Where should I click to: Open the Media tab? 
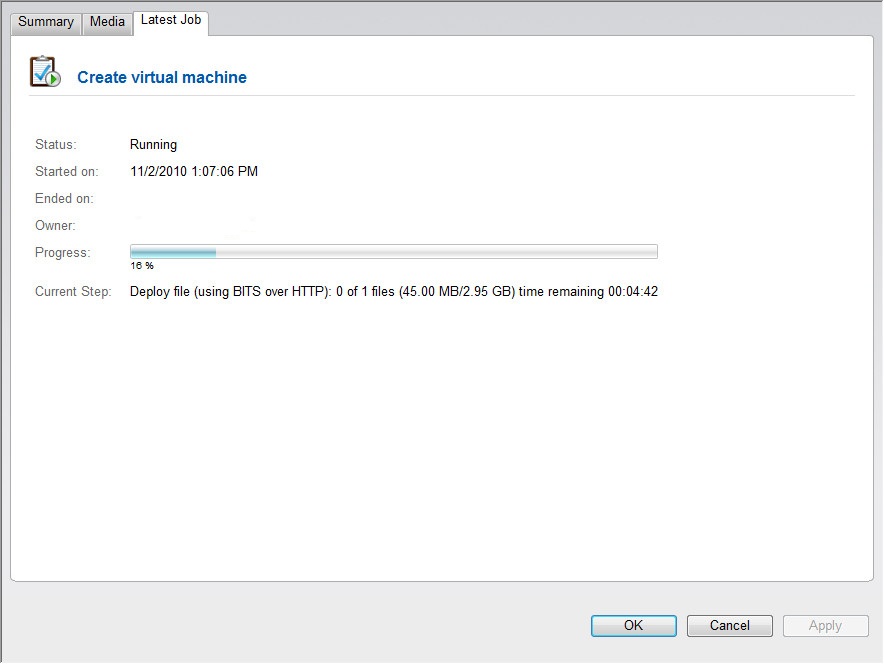tap(107, 22)
